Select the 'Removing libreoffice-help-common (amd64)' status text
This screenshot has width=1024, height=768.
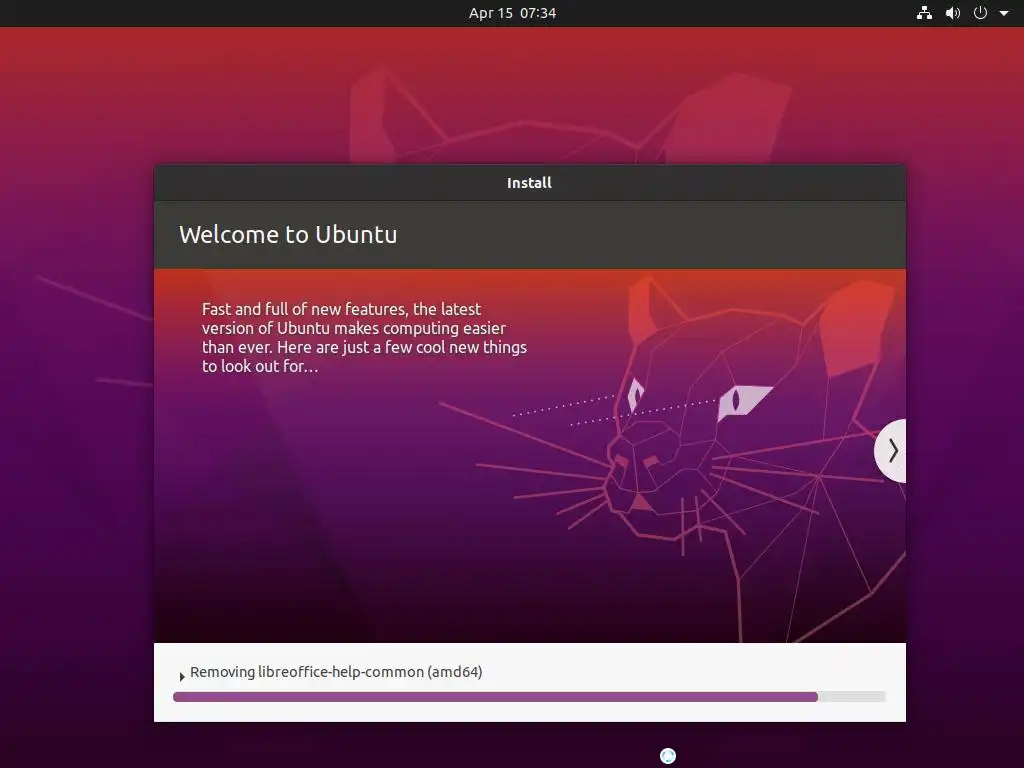click(336, 672)
